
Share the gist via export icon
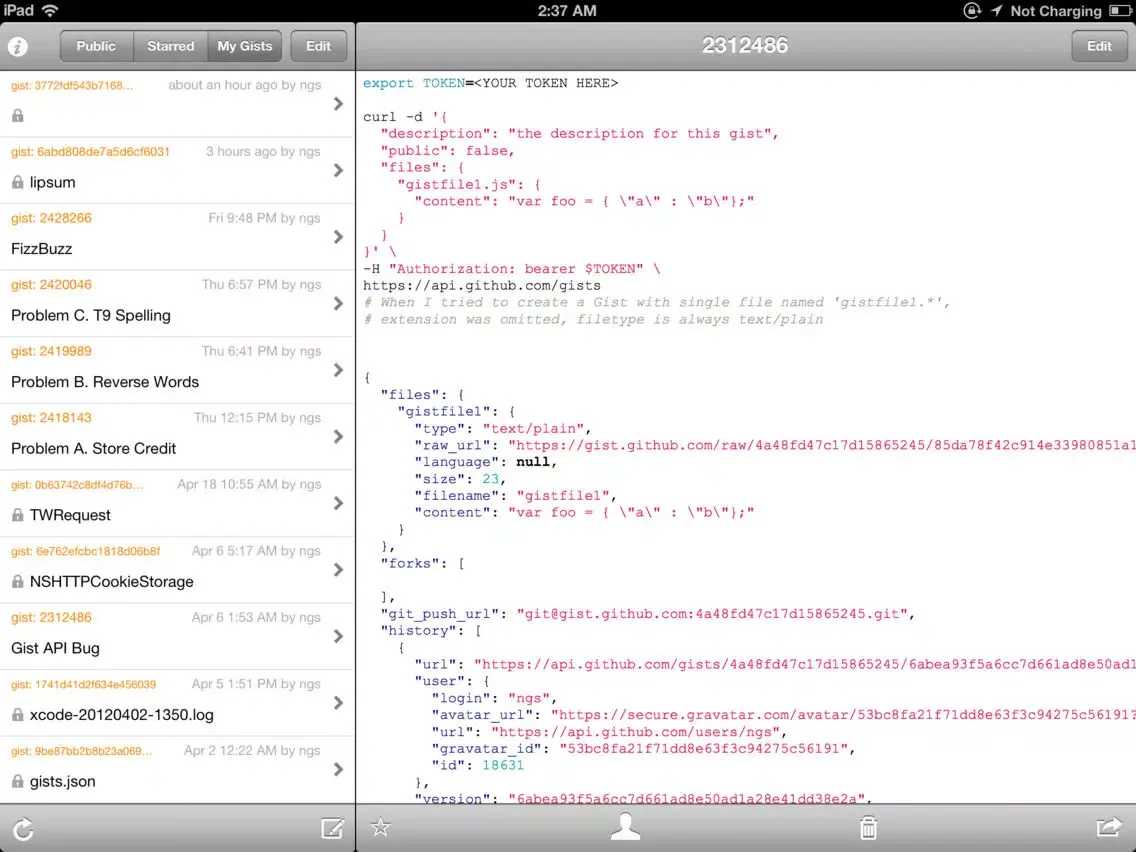1108,827
